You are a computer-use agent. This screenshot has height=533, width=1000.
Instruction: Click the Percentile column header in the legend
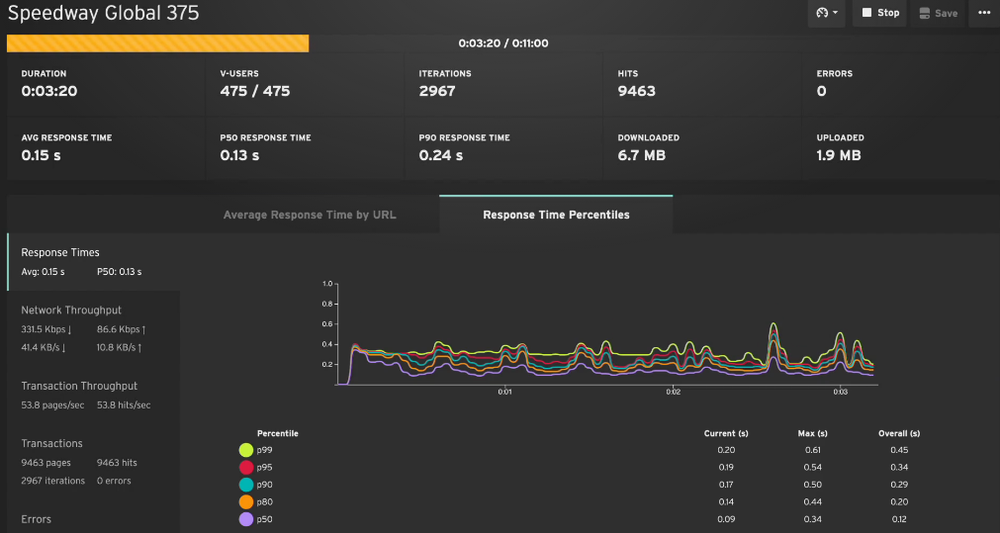[277, 434]
